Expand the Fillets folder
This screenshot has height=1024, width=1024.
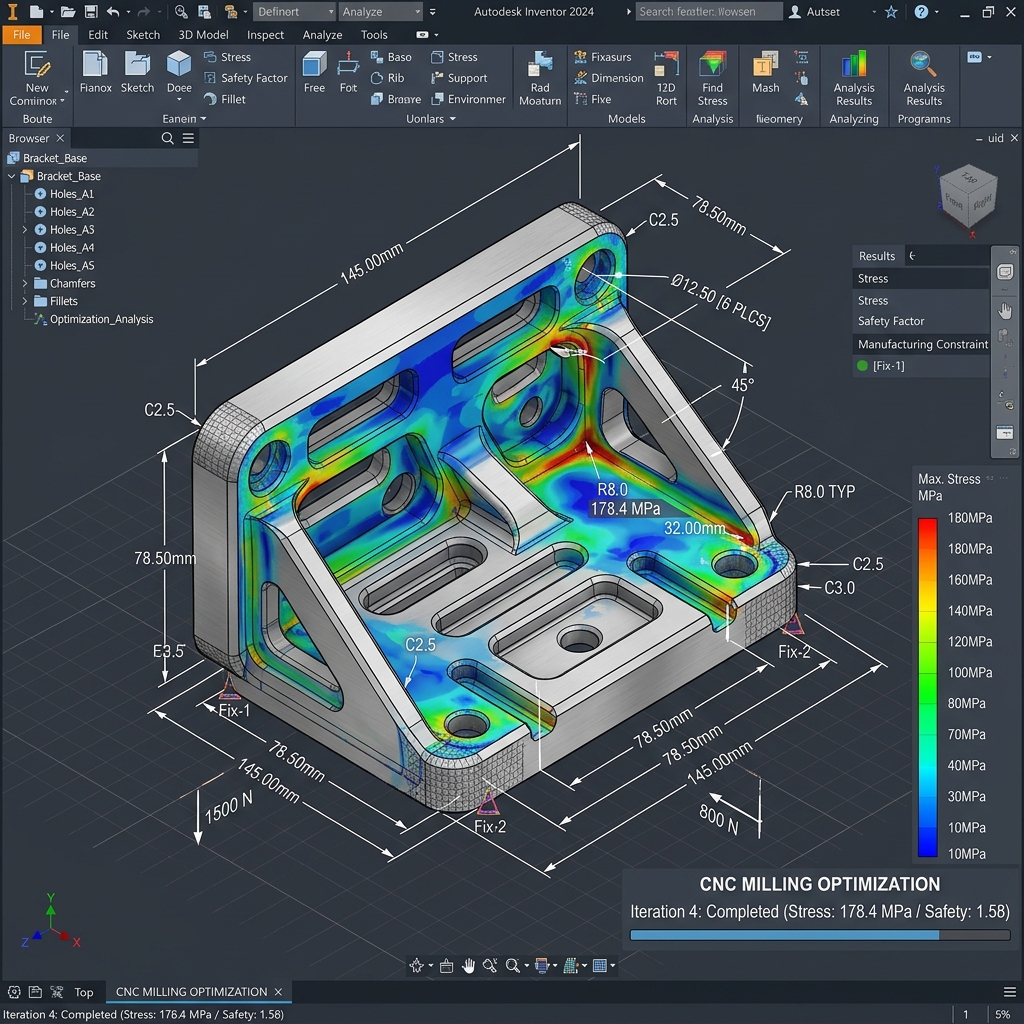pyautogui.click(x=25, y=301)
